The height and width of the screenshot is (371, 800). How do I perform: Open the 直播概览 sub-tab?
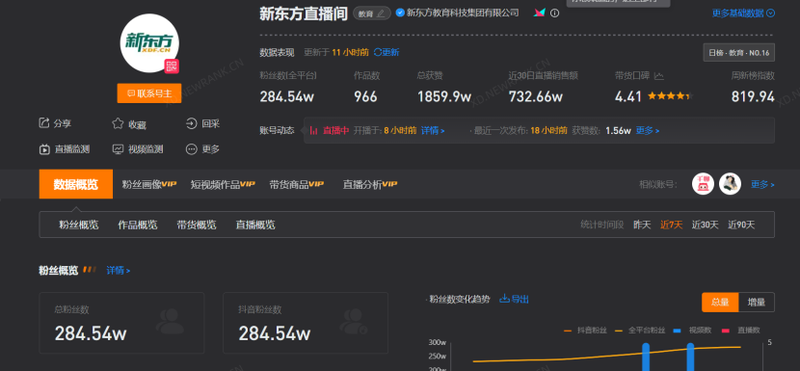[255, 225]
